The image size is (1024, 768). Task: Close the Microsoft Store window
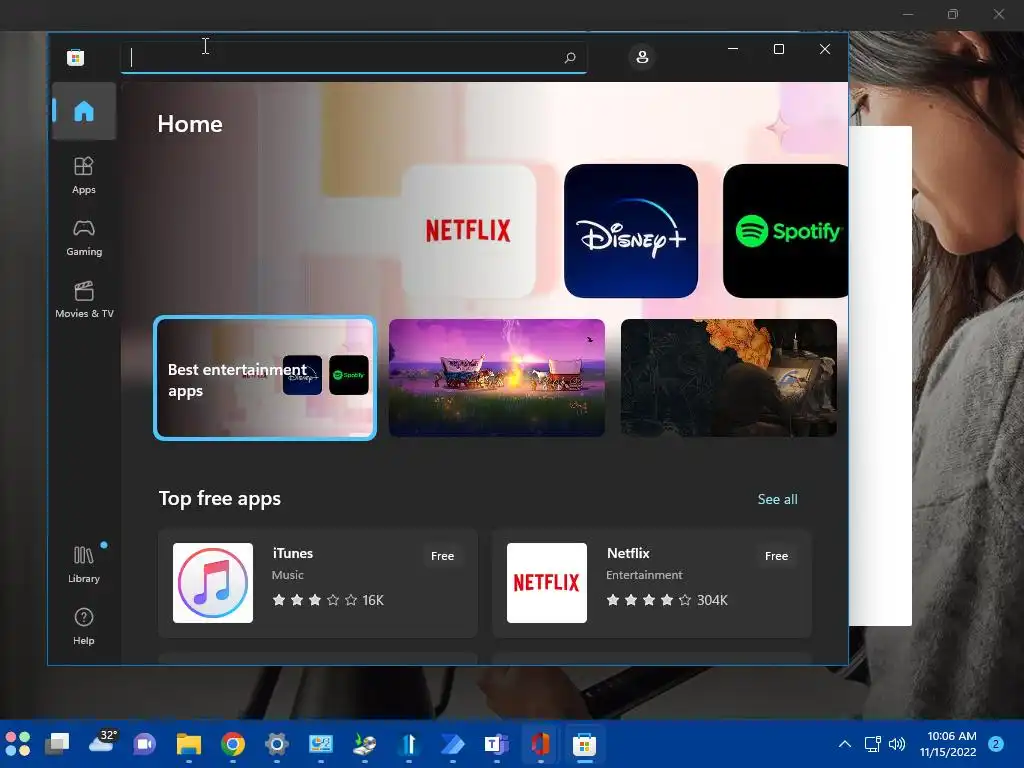coord(825,49)
